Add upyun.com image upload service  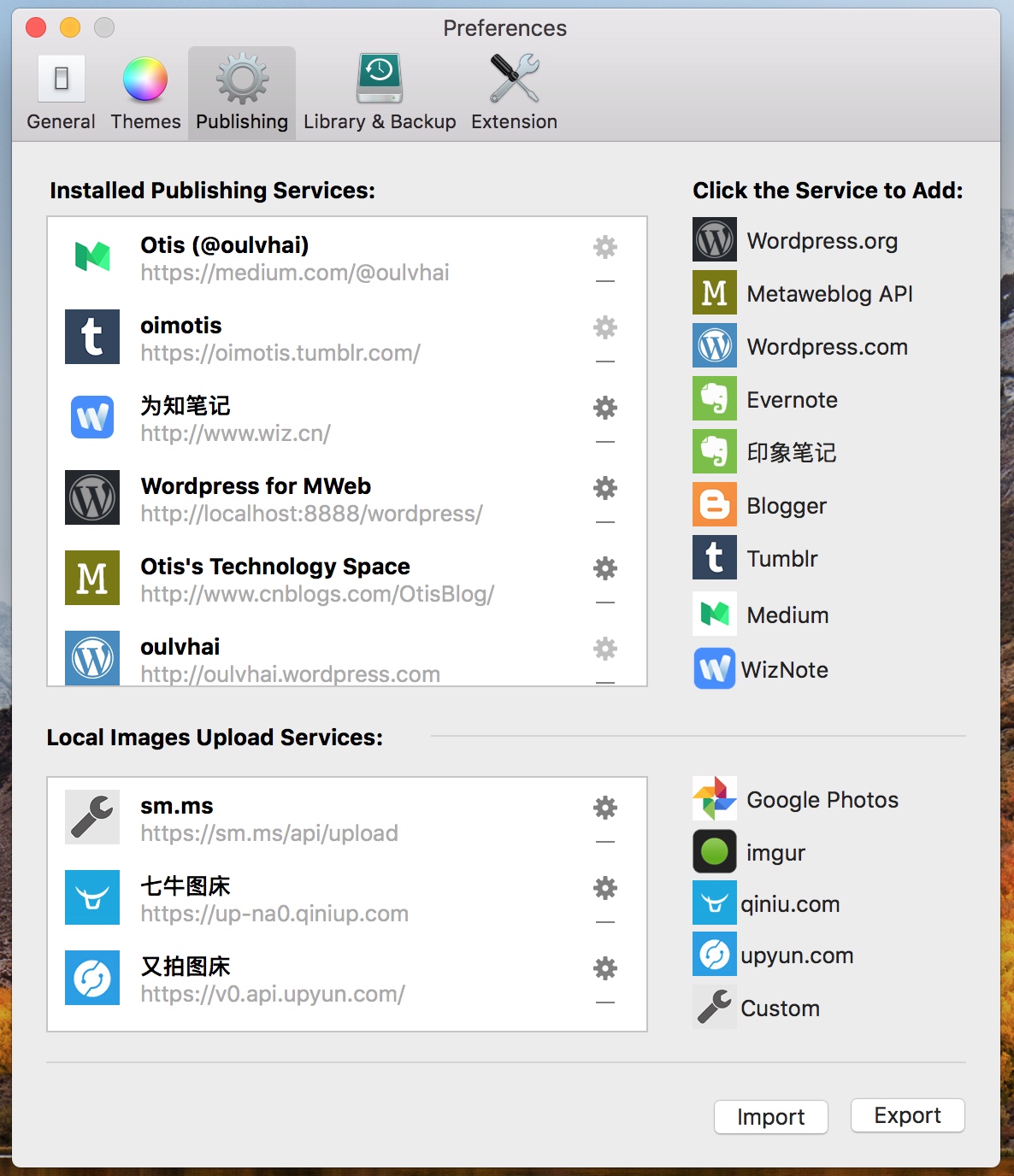coord(796,955)
